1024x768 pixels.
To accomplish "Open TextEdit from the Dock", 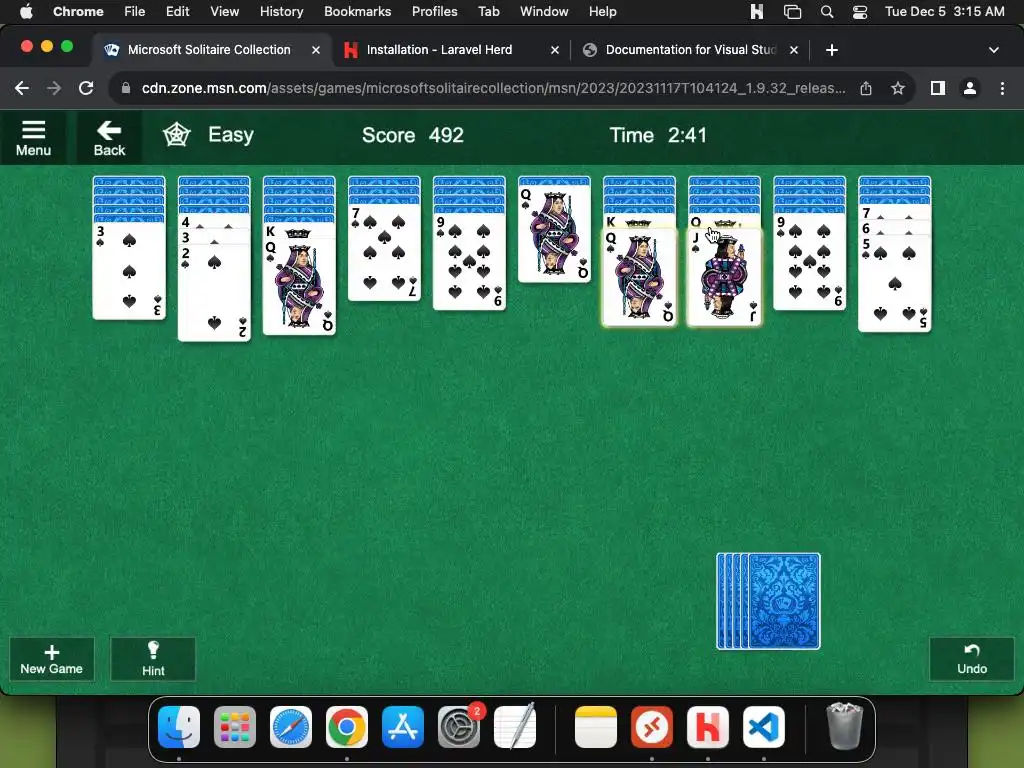I will coord(515,727).
